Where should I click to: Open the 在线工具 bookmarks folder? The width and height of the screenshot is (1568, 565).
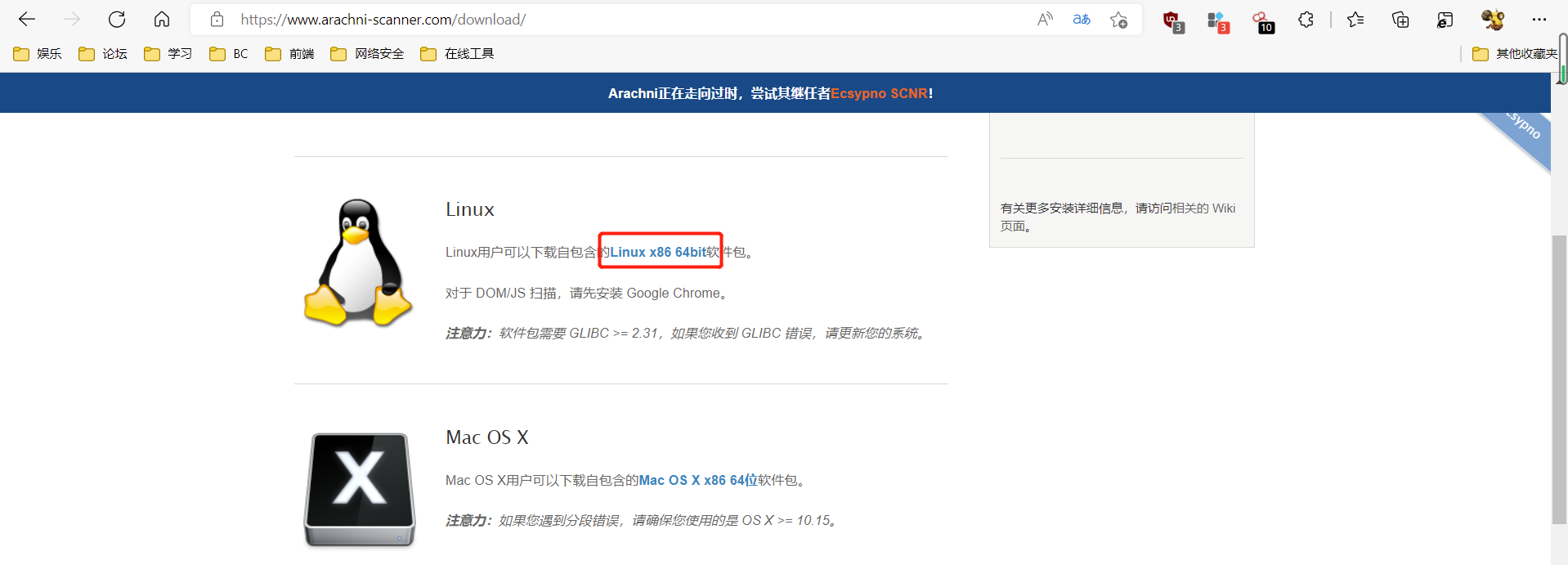[x=457, y=54]
